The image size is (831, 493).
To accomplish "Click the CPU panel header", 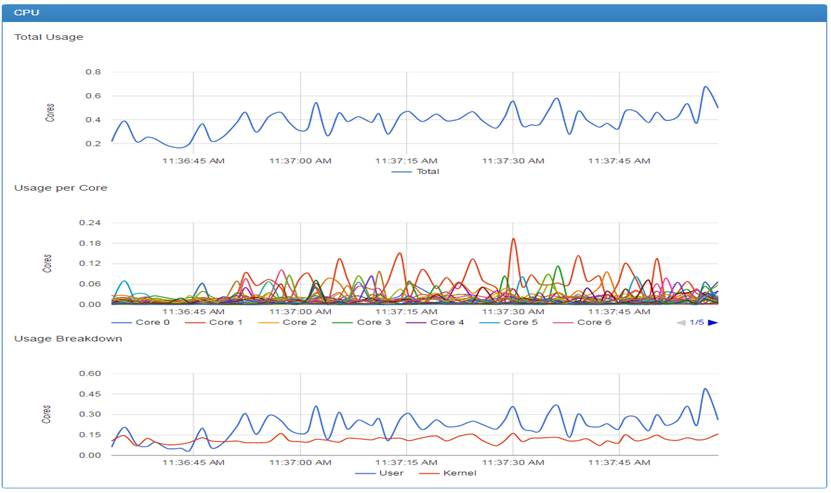I will pos(415,13).
